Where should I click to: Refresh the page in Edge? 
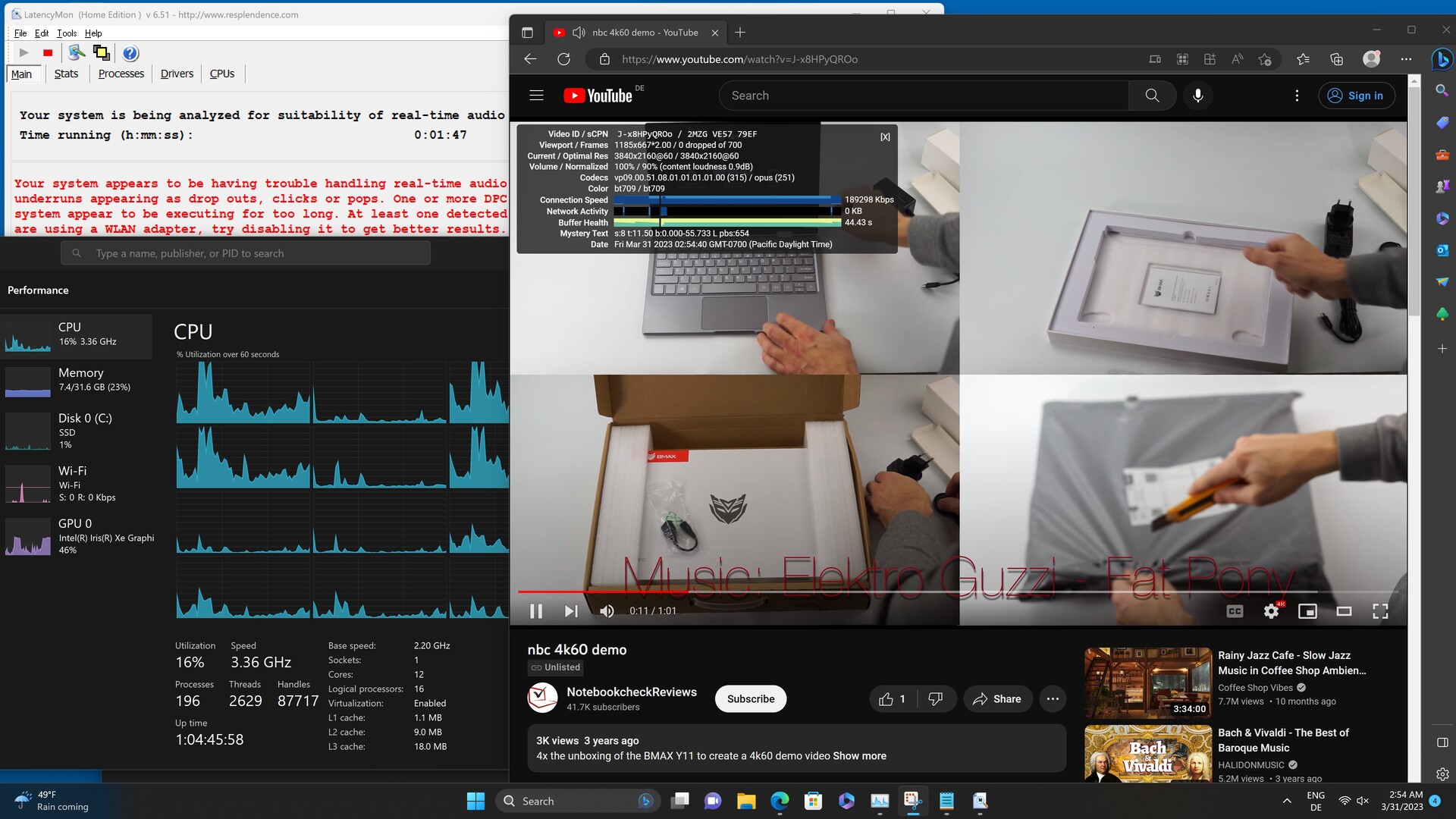tap(563, 59)
